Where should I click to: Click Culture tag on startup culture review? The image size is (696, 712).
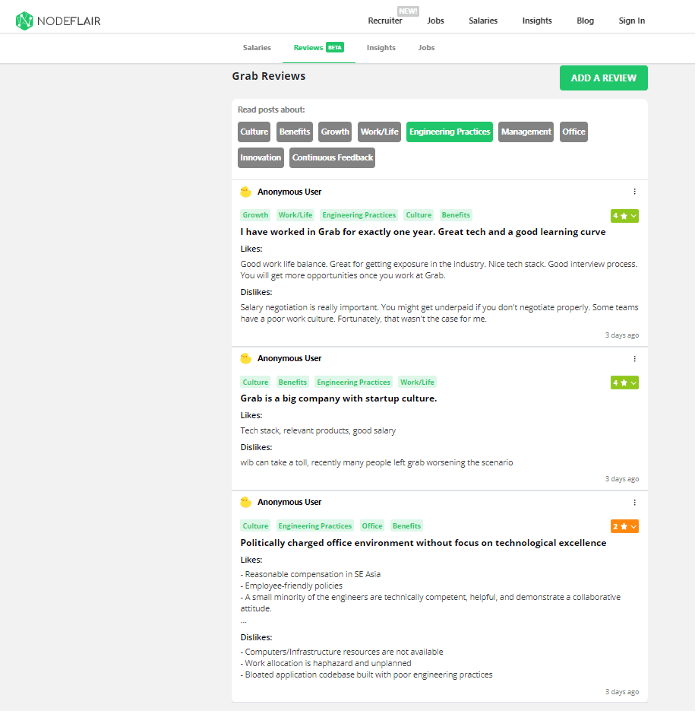click(x=255, y=382)
